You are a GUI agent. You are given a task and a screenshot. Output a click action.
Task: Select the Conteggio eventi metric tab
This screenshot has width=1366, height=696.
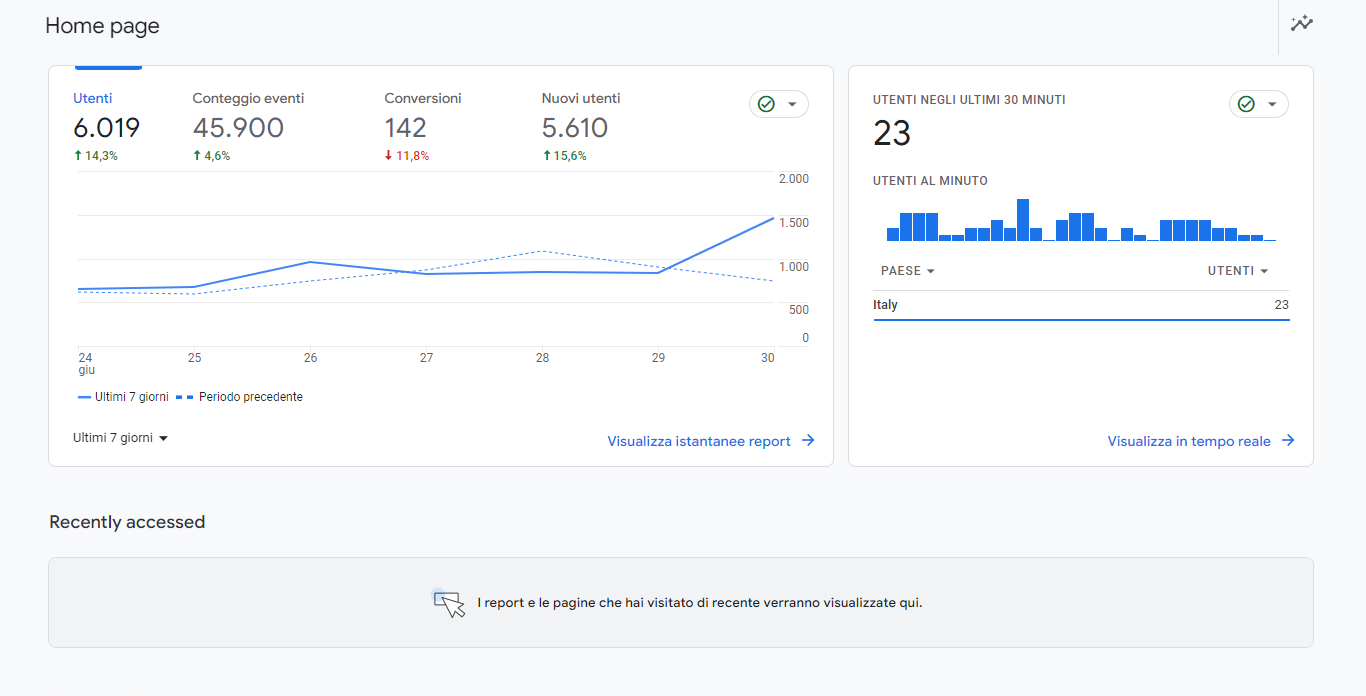(248, 128)
